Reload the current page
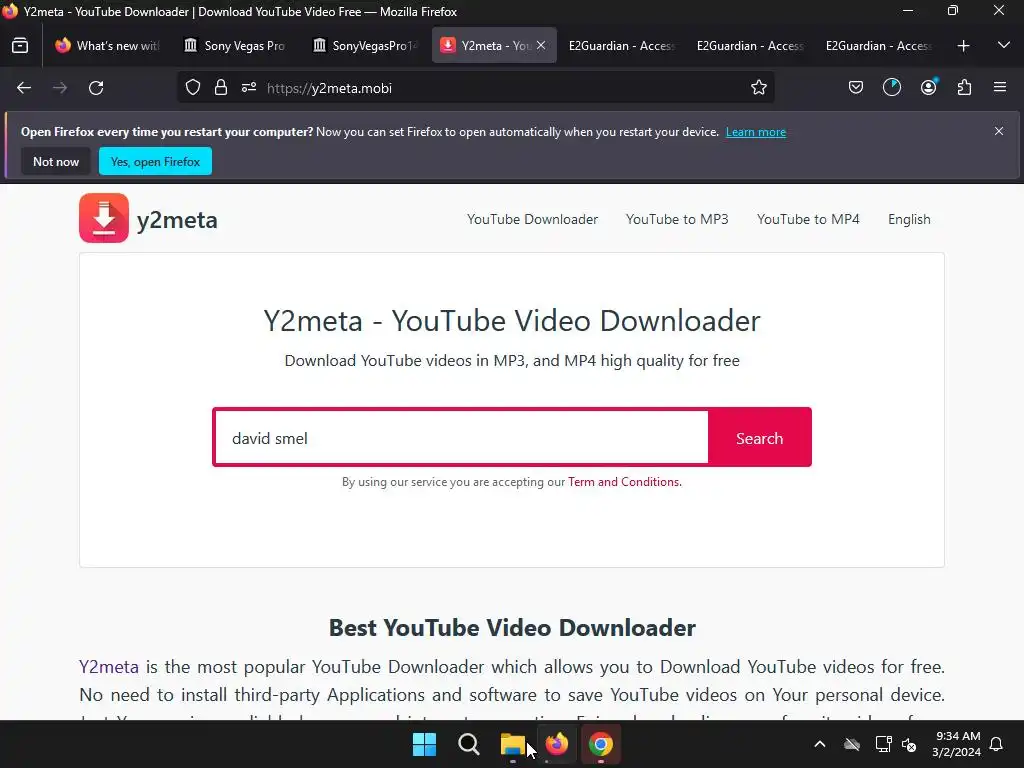The image size is (1024, 768). pos(96,88)
